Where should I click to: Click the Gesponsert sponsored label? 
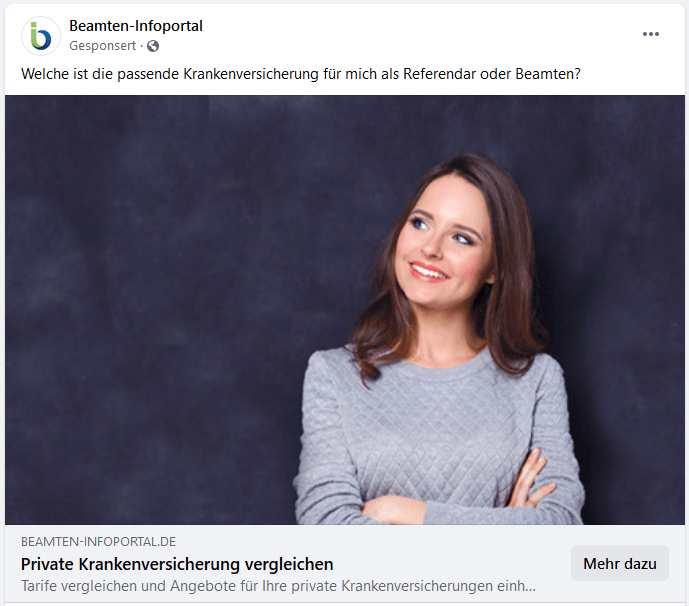(x=102, y=46)
